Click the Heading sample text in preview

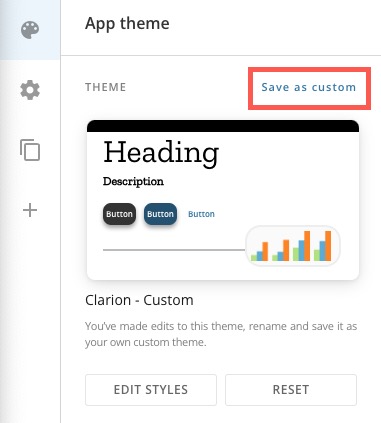(x=161, y=153)
